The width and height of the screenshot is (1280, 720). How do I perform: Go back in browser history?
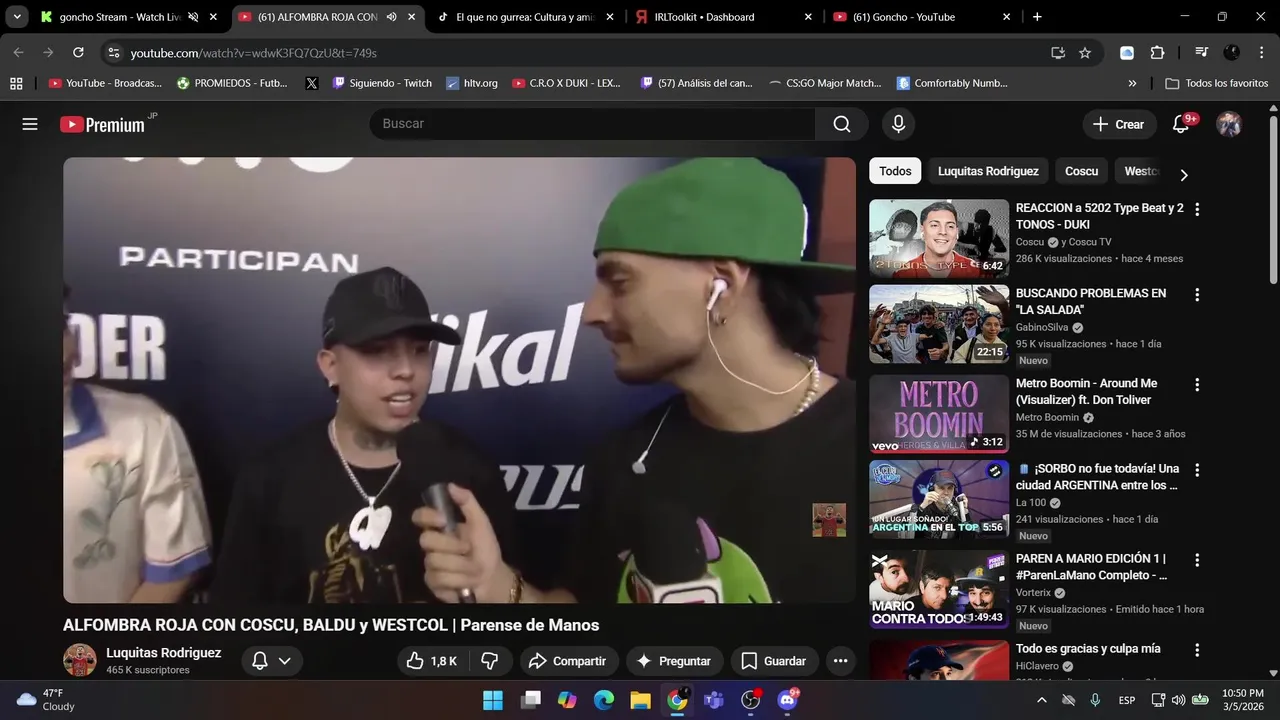[19, 53]
